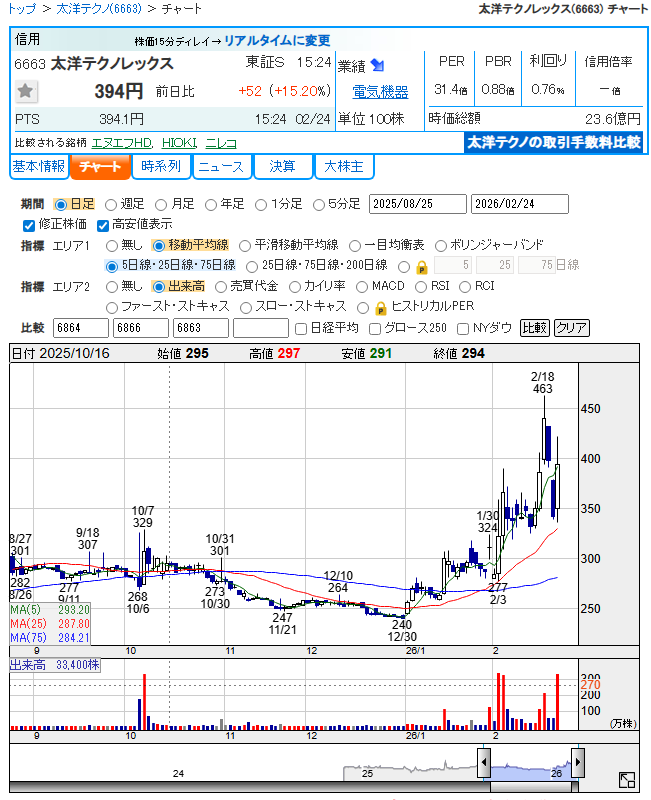Select 平滑移動平均線 radio option
Viewport: 651px width, 800px height.
245,246
